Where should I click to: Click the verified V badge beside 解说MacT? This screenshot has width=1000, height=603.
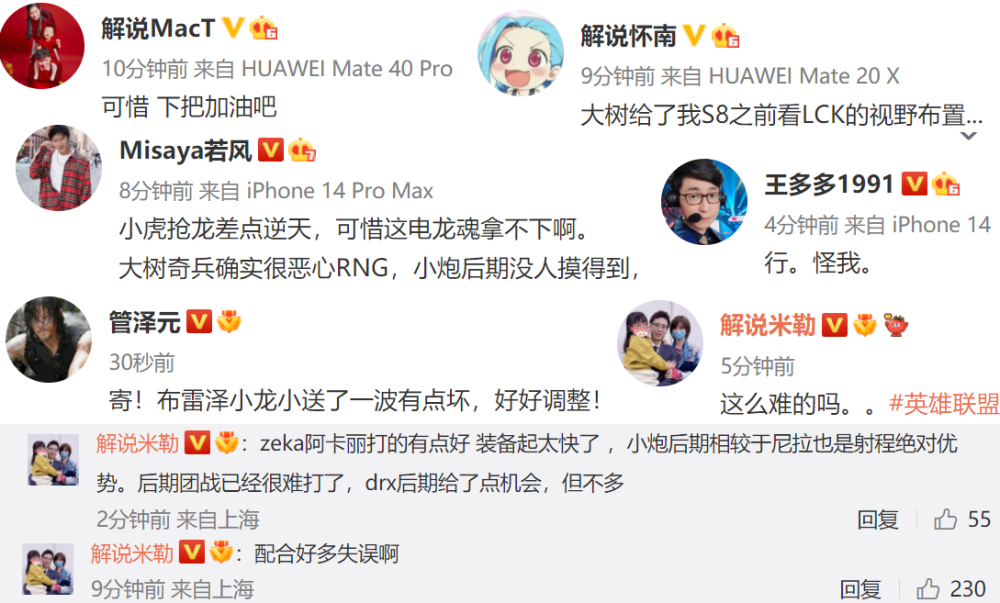[x=232, y=28]
